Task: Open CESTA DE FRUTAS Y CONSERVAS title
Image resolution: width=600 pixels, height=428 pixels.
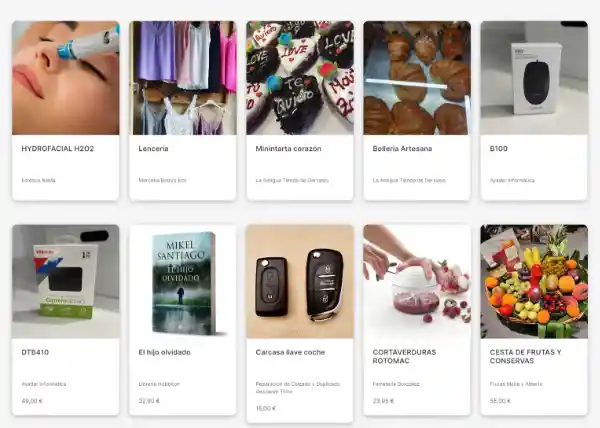Action: 525,356
